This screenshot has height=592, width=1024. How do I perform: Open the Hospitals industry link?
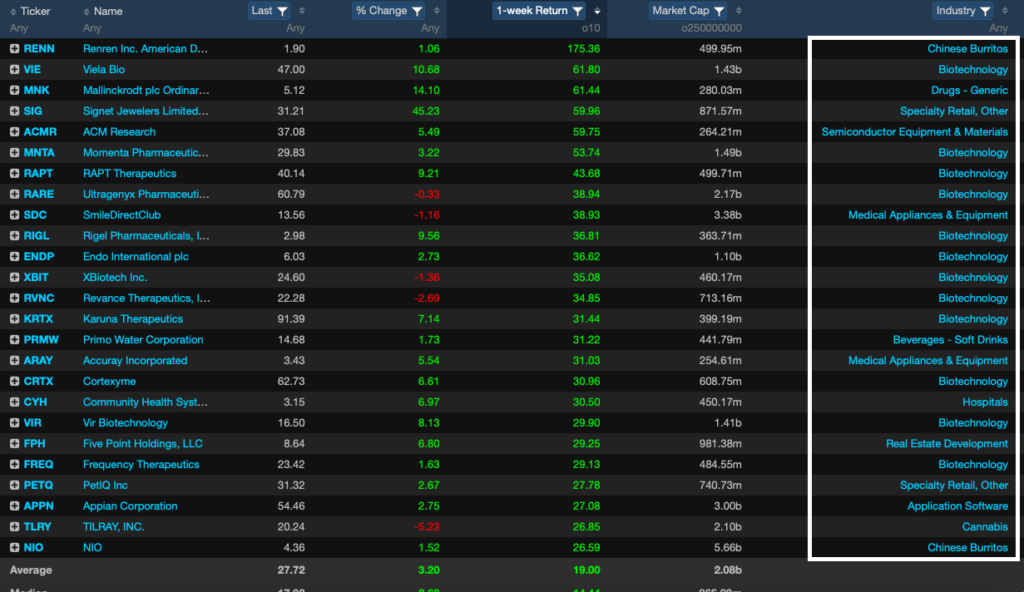[985, 402]
